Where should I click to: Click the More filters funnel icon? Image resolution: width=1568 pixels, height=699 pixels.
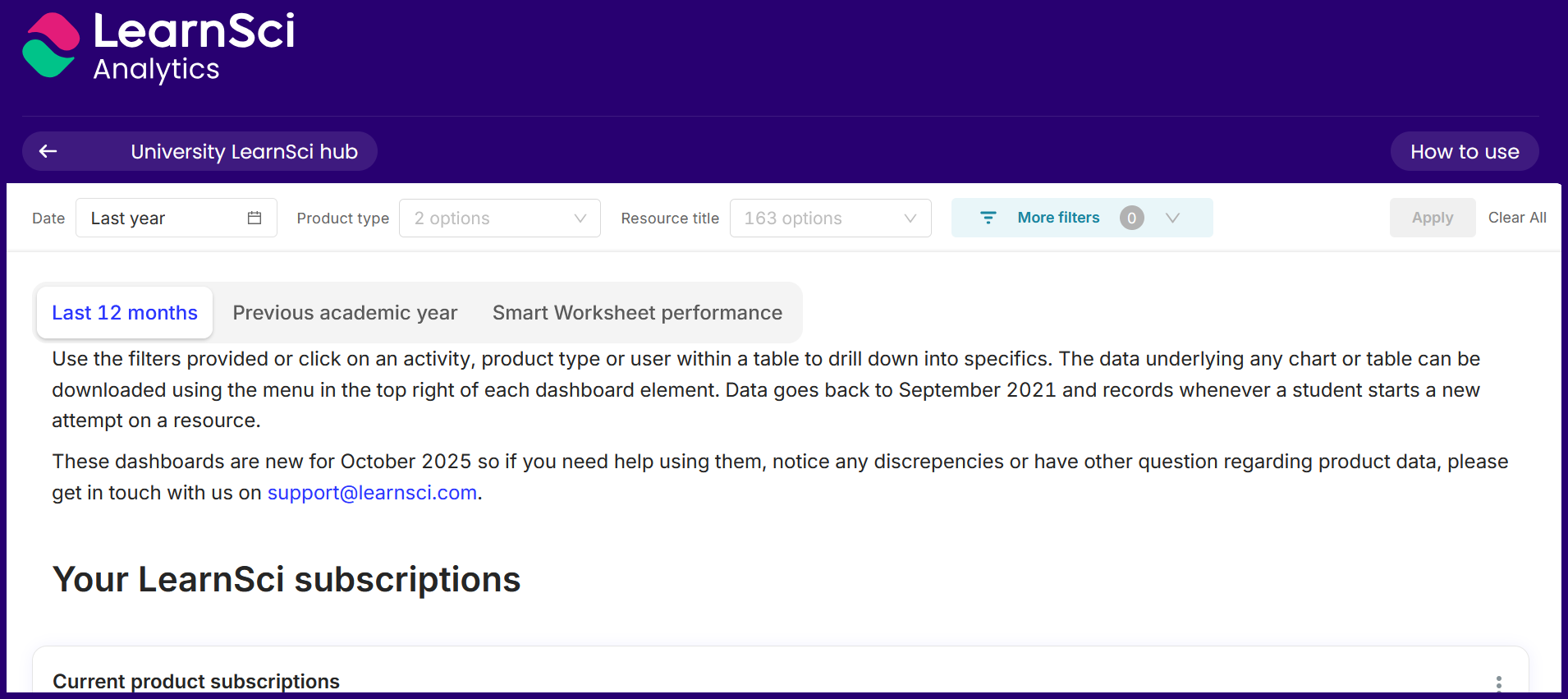coord(988,218)
